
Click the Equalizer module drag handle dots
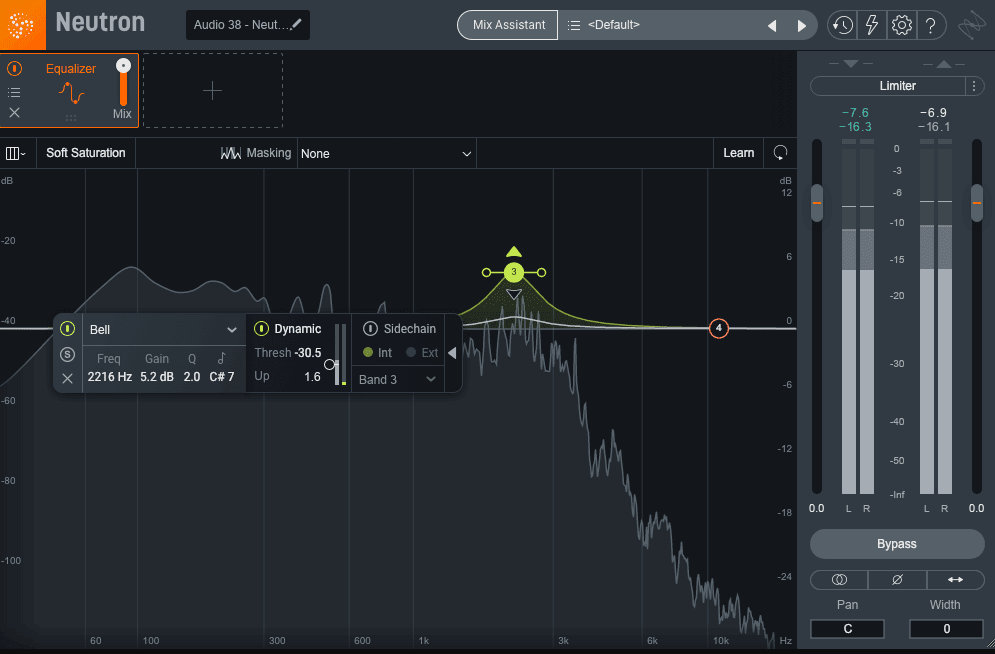click(x=71, y=117)
